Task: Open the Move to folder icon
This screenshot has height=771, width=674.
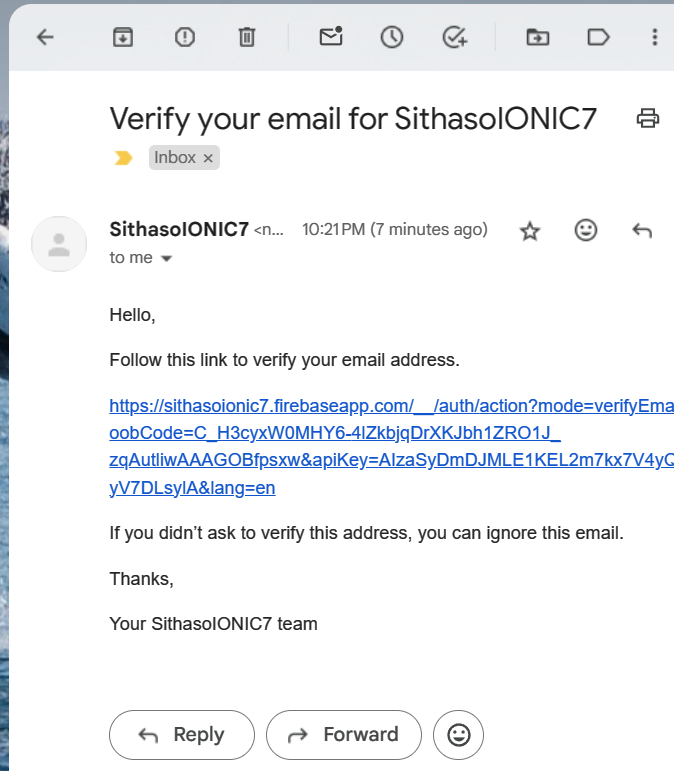Action: 538,37
